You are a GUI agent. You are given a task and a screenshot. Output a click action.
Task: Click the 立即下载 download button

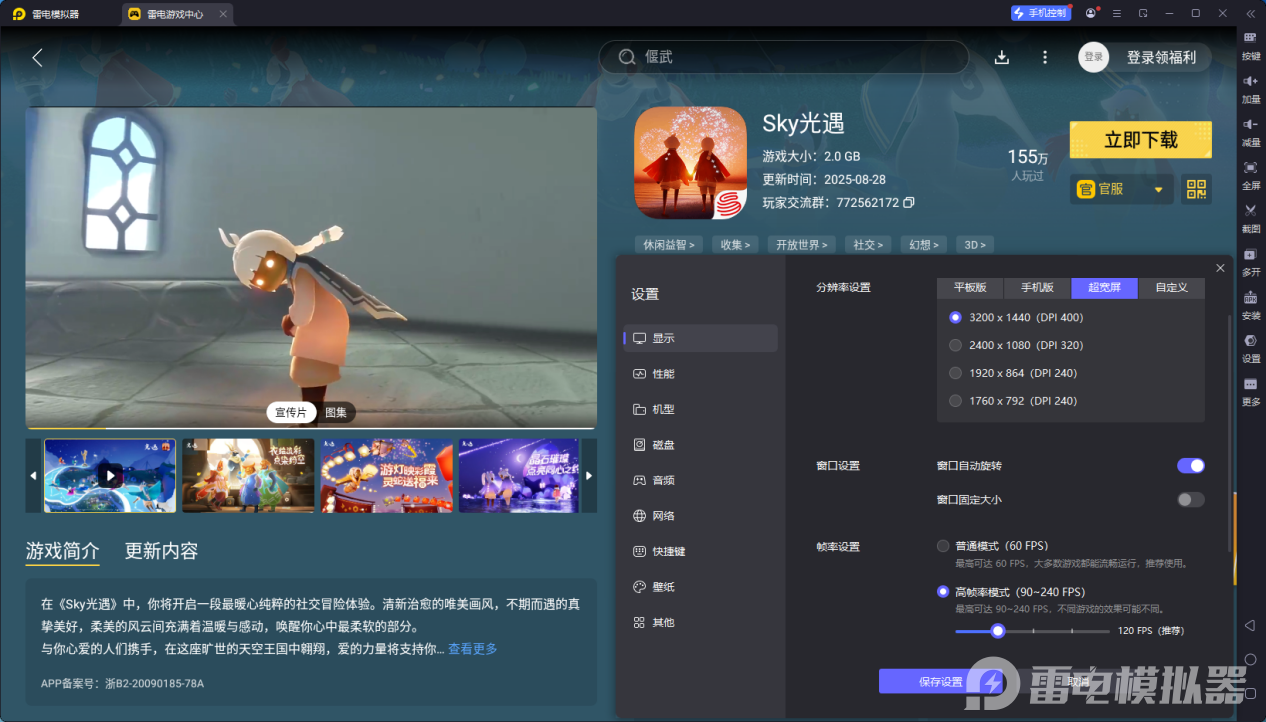tap(1140, 140)
